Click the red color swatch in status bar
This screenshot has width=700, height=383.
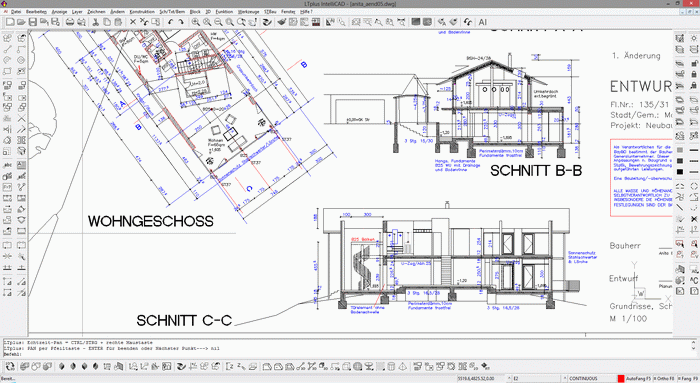coord(621,379)
